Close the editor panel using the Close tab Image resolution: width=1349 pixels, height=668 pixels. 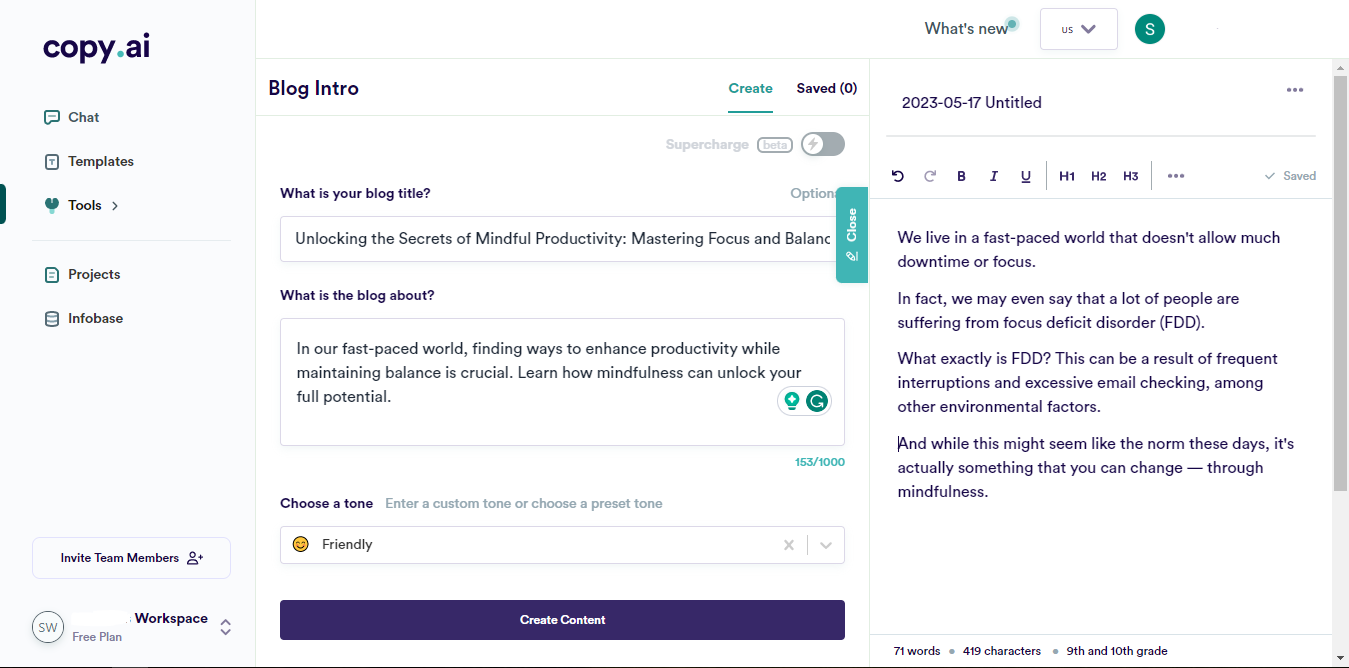[852, 234]
